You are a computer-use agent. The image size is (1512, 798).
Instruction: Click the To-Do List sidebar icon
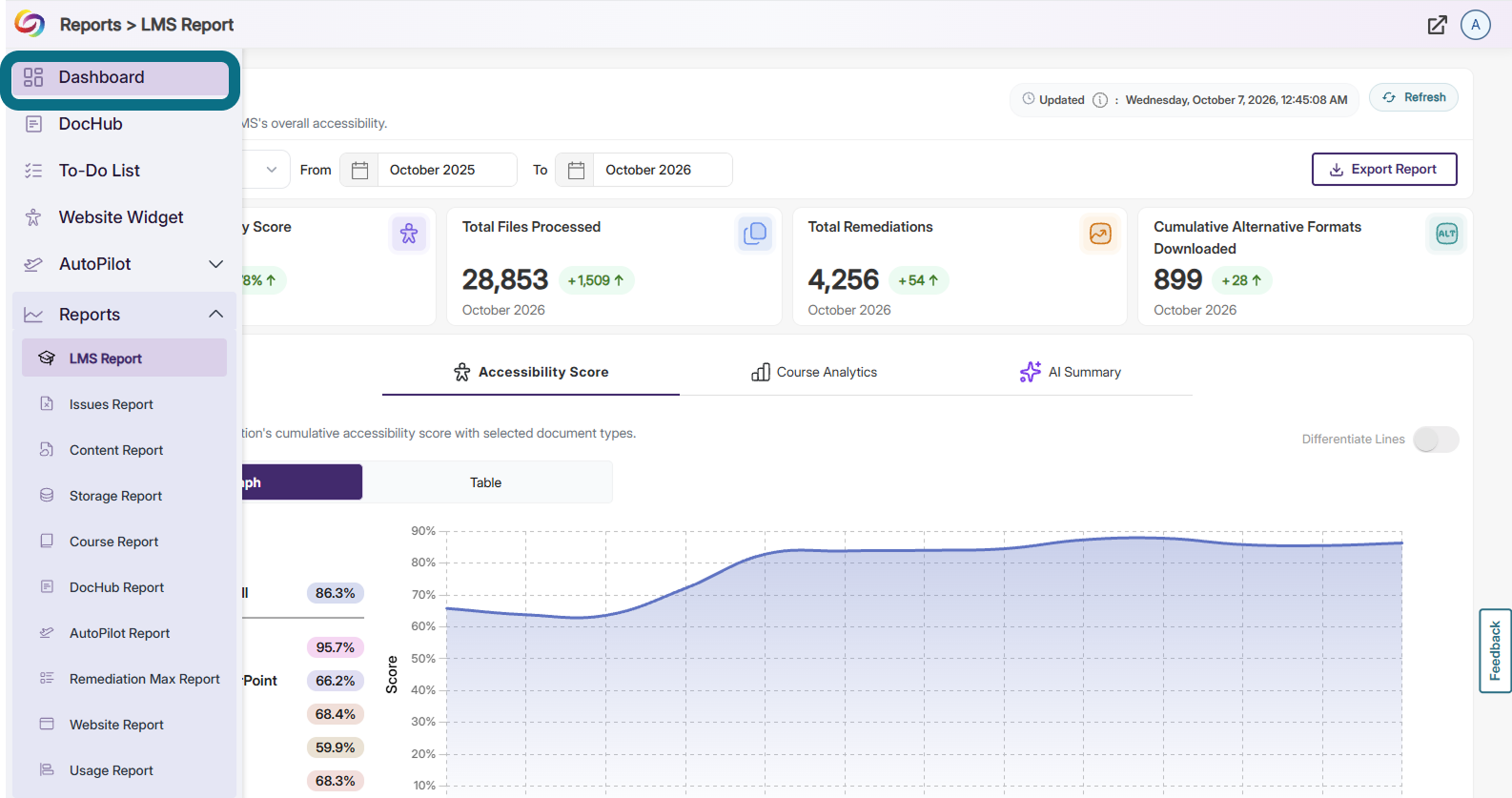tap(33, 171)
